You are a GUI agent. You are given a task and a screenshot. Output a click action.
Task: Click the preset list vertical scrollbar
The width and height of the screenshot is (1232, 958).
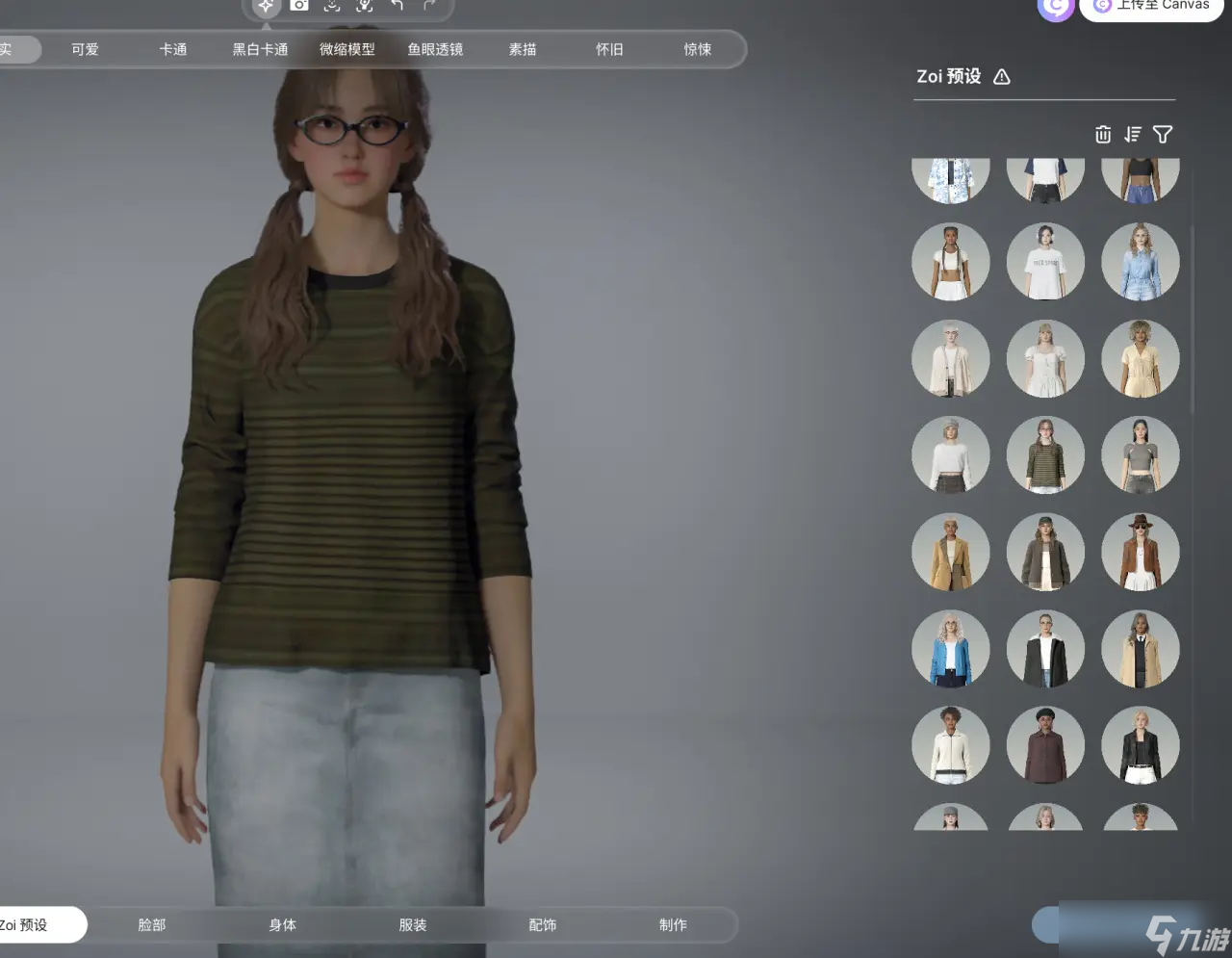1193,318
